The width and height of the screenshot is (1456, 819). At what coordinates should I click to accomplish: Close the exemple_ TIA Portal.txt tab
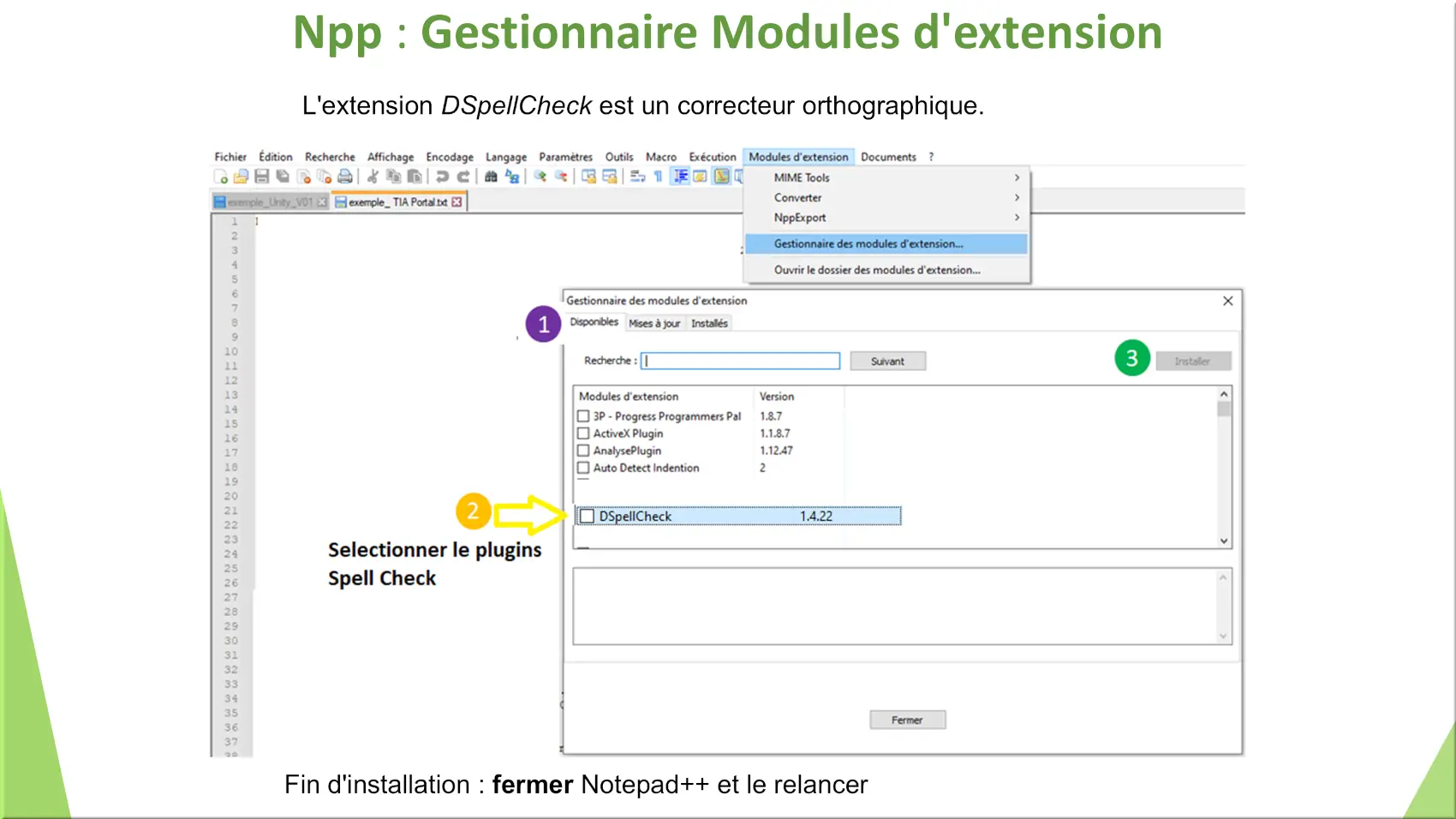point(456,202)
